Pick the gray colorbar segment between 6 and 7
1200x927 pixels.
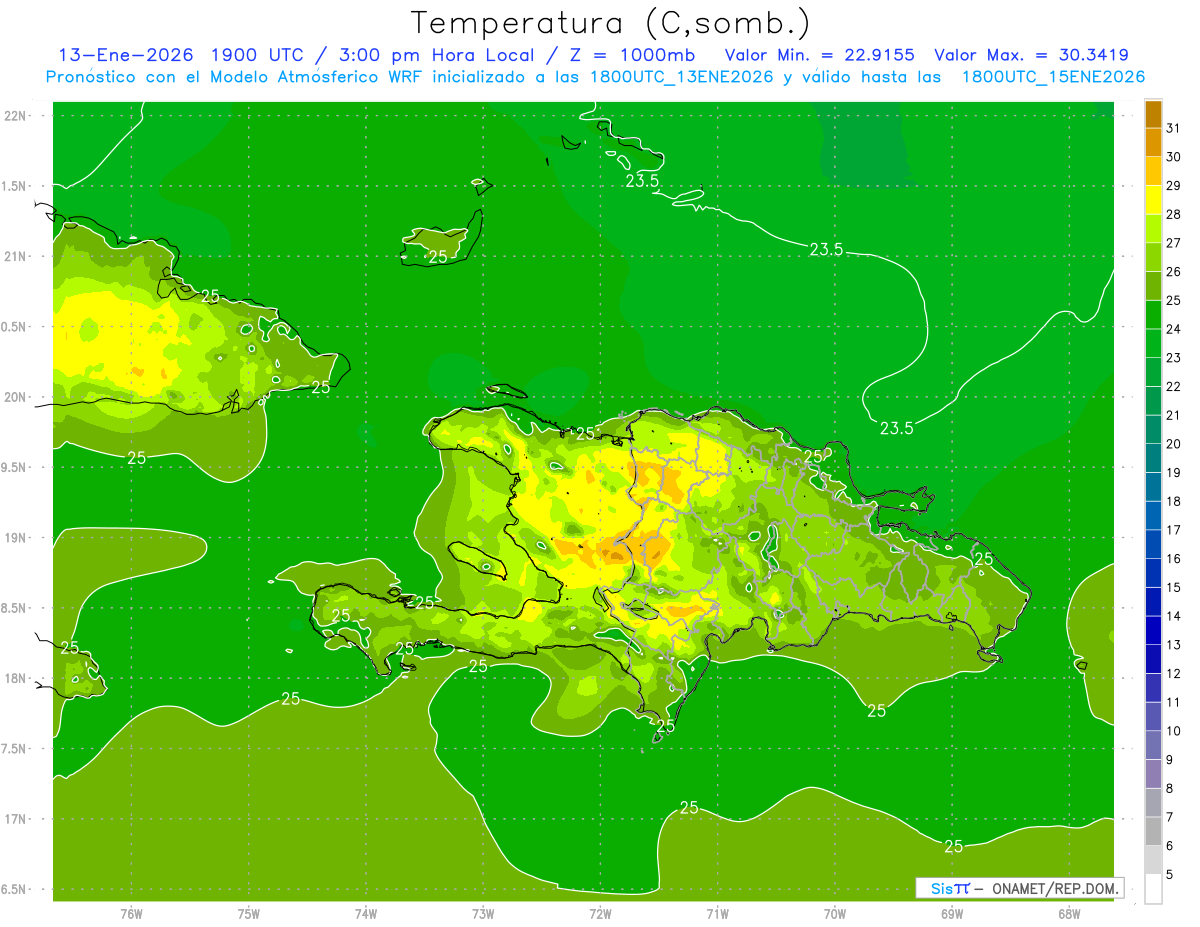point(1153,831)
